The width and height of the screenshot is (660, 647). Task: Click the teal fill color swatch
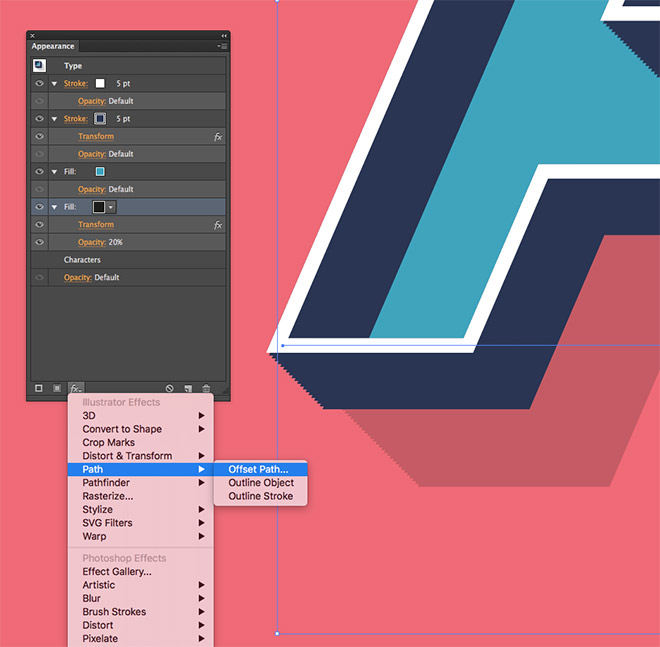tap(100, 172)
